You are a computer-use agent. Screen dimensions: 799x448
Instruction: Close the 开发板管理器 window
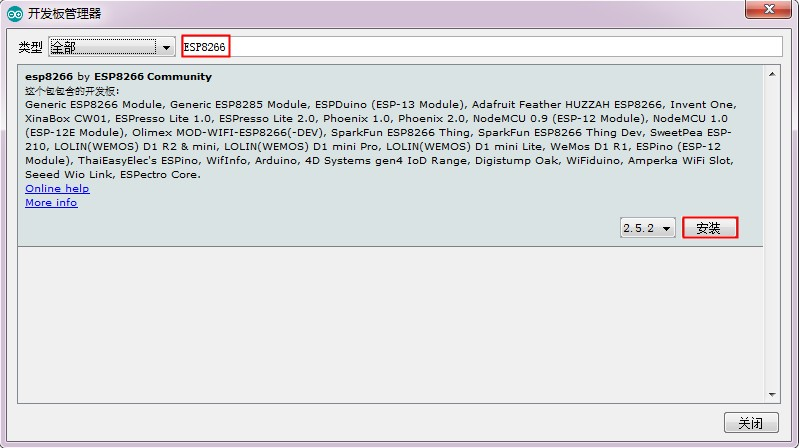pos(769,9)
